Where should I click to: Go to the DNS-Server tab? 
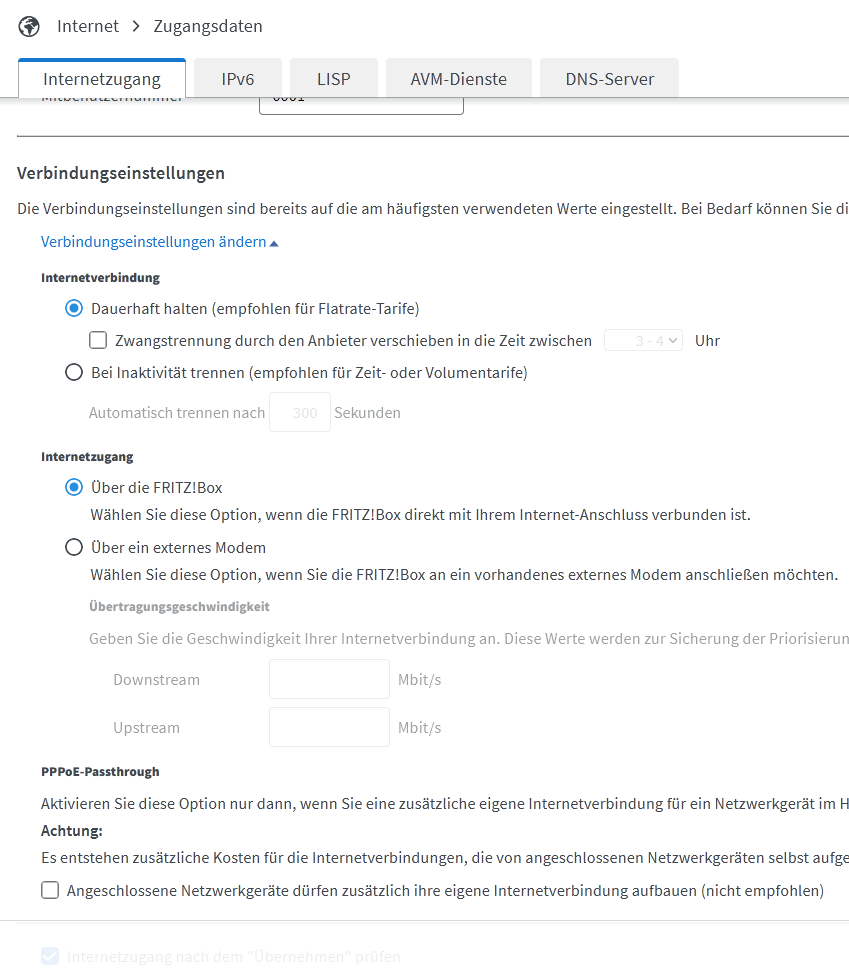(609, 79)
